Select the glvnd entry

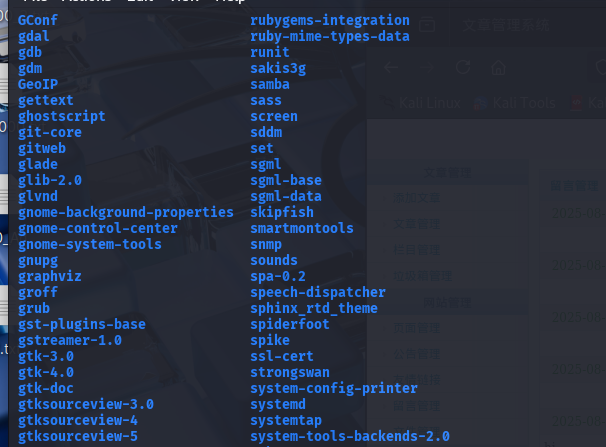(x=38, y=197)
